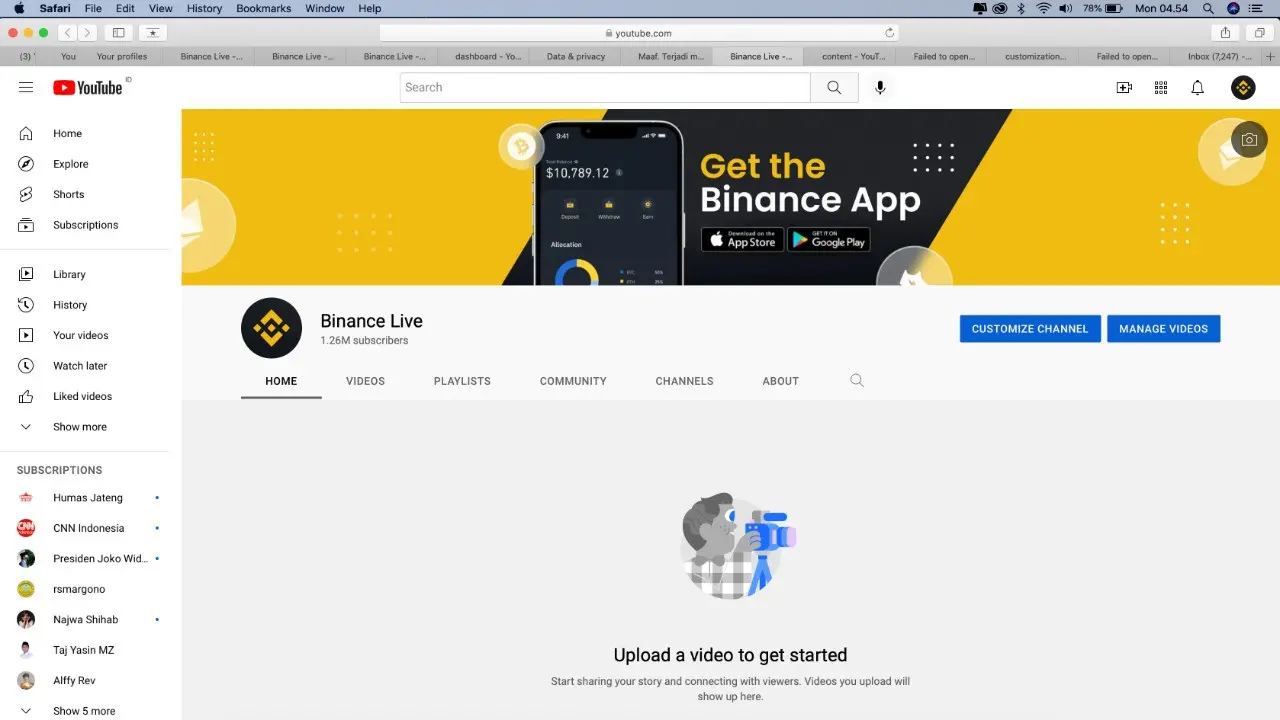Switch to the VIDEOS tab
Viewport: 1280px width, 720px height.
pos(365,381)
